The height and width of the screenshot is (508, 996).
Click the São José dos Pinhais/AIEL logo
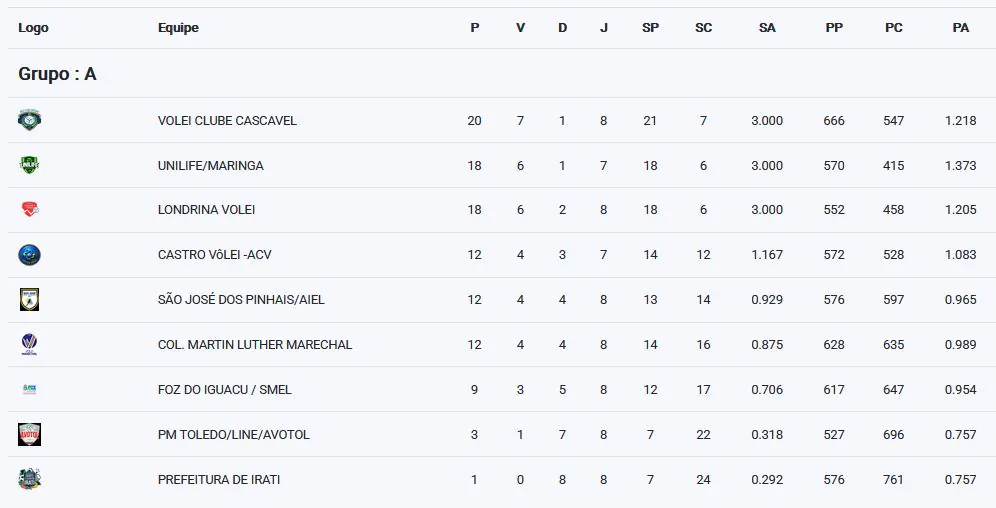click(29, 299)
